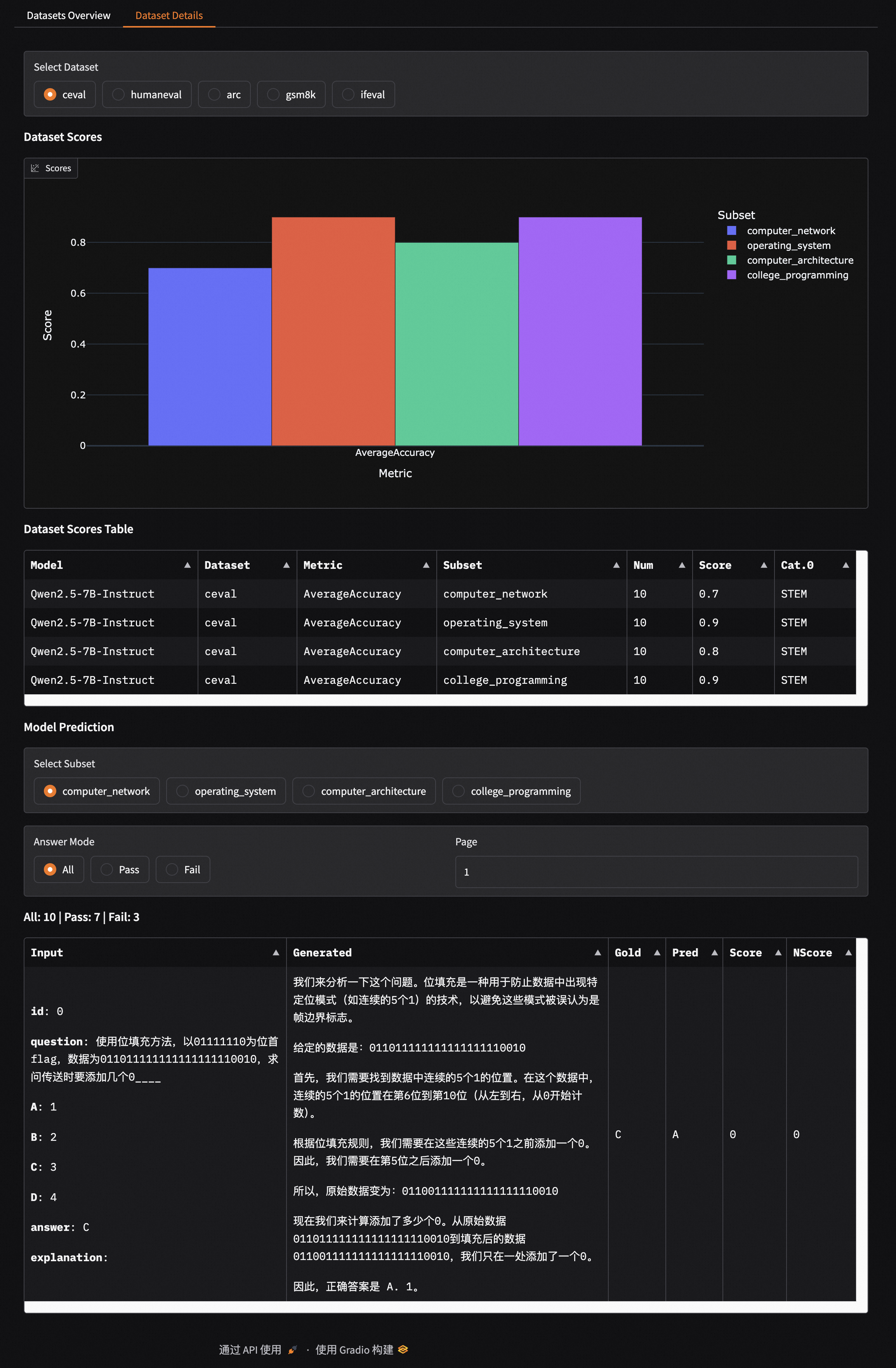Open the Dataset Details tab
Viewport: 896px width, 1368px height.
[168, 16]
